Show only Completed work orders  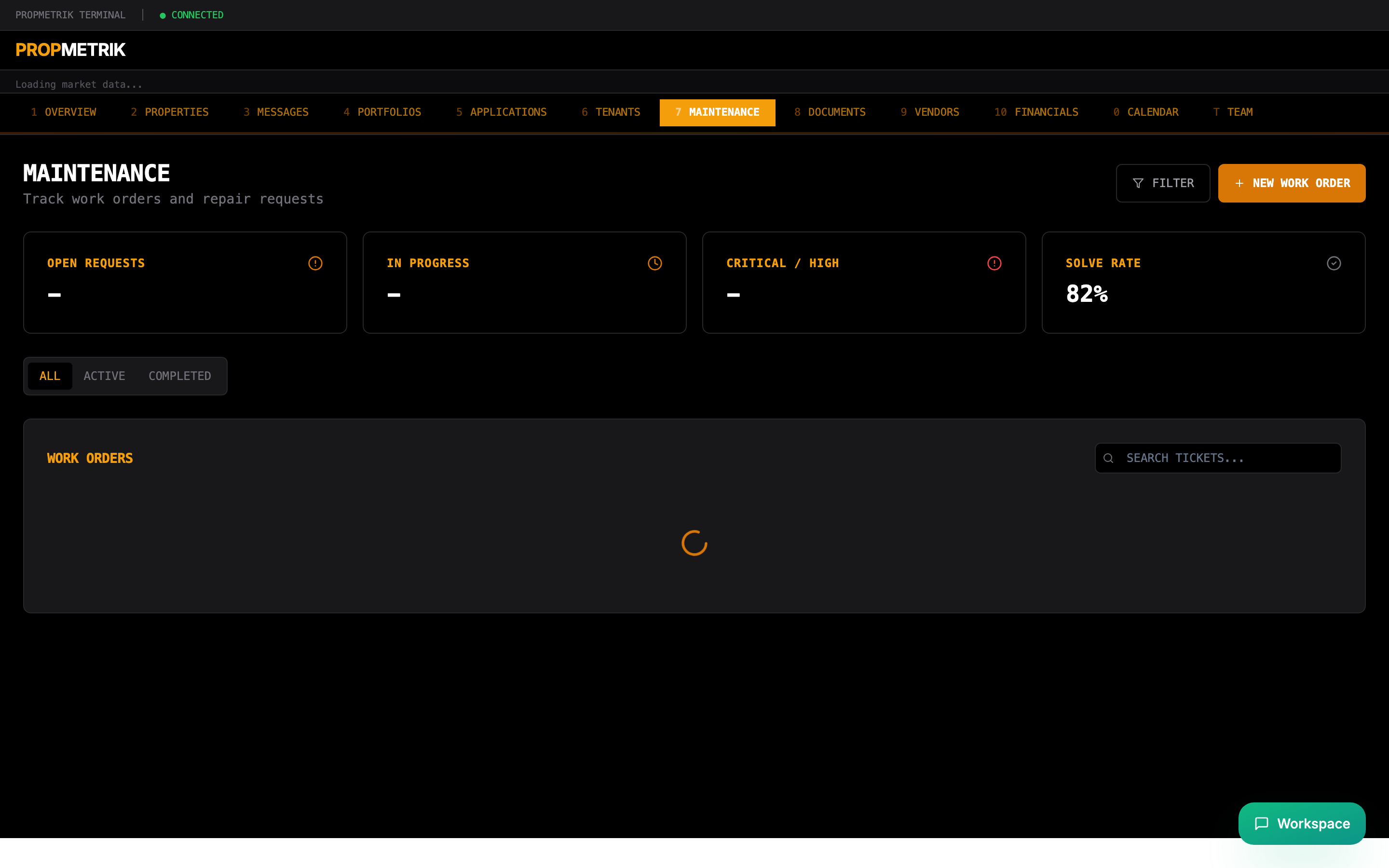tap(179, 376)
